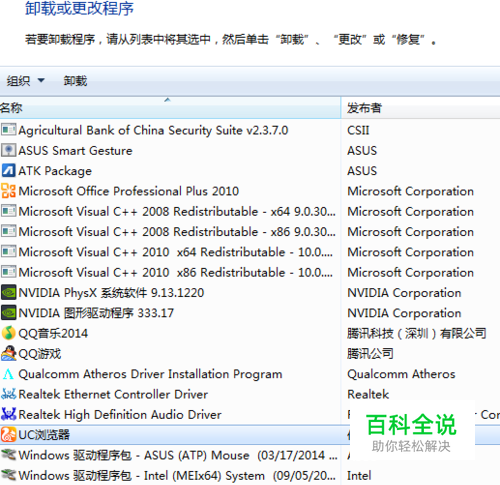Select Qualcomm Atheros Driver Installation Program
500x485 pixels.
point(150,374)
